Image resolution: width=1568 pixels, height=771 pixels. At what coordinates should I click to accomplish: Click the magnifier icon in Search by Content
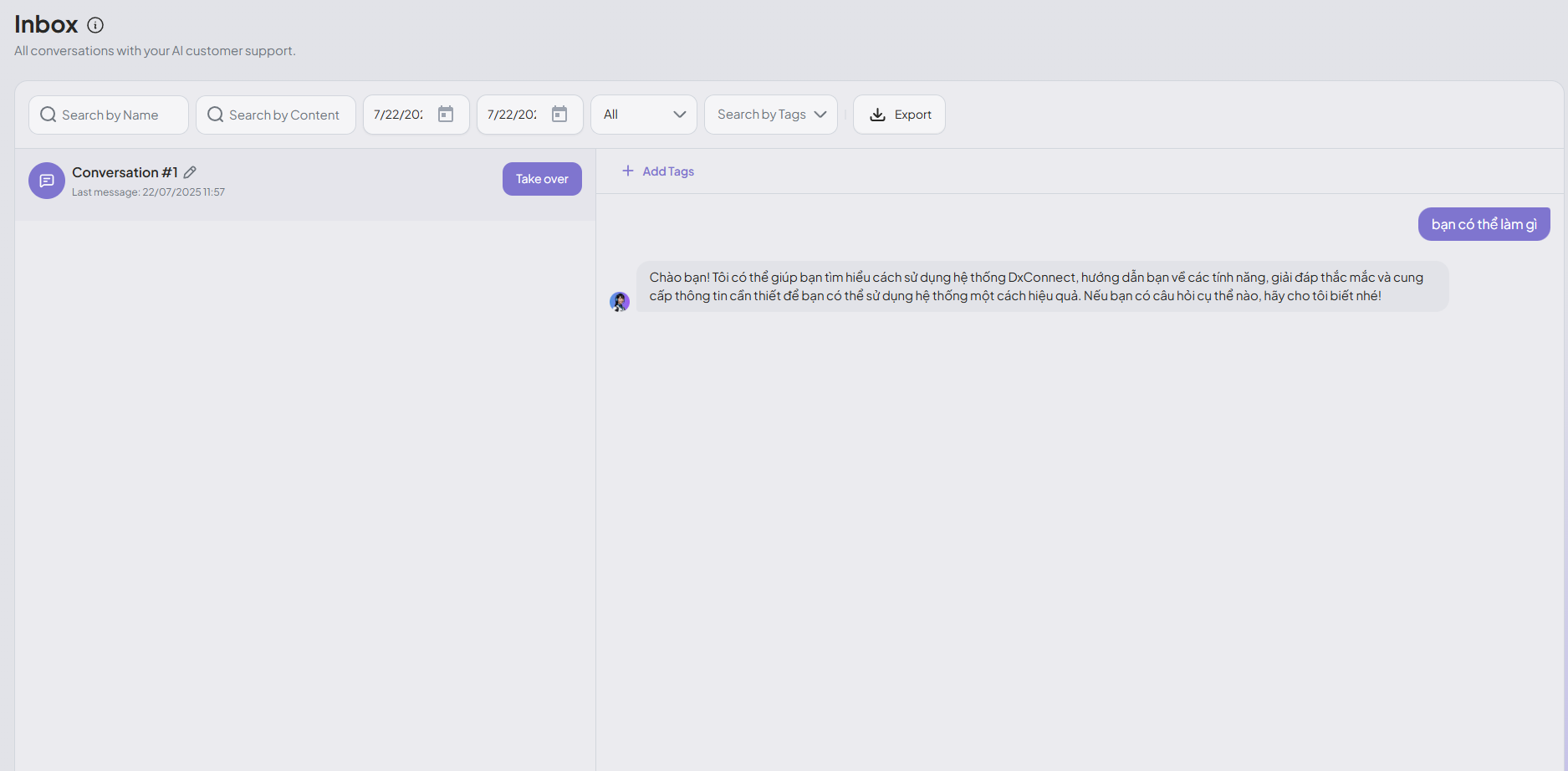click(x=215, y=115)
